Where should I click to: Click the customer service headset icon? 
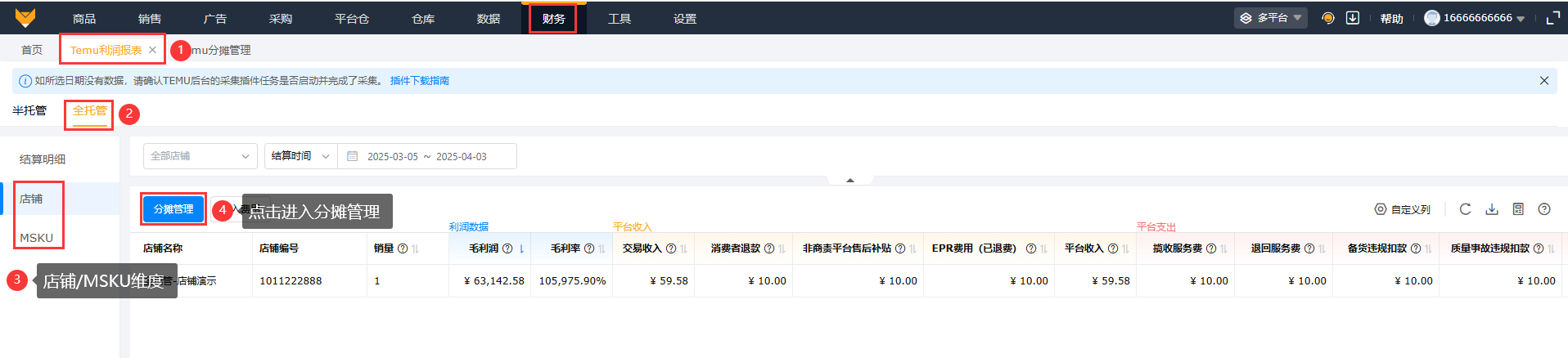pyautogui.click(x=1328, y=18)
